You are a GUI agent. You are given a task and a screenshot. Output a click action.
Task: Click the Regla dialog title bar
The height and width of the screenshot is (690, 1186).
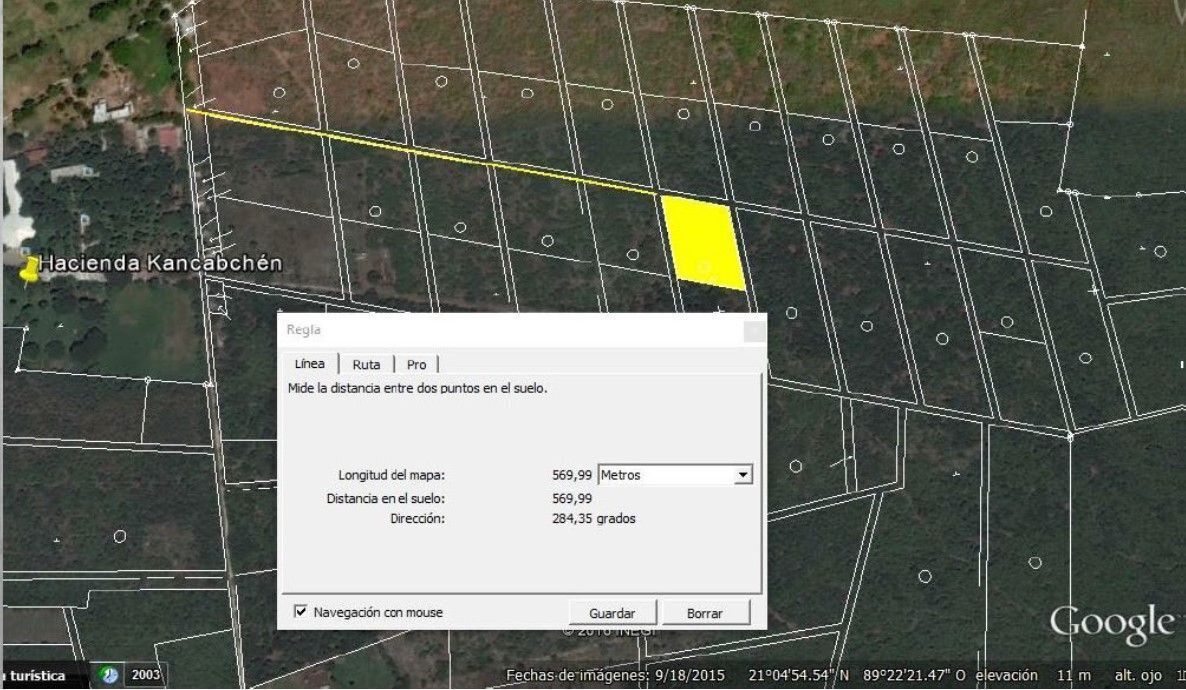tap(500, 330)
